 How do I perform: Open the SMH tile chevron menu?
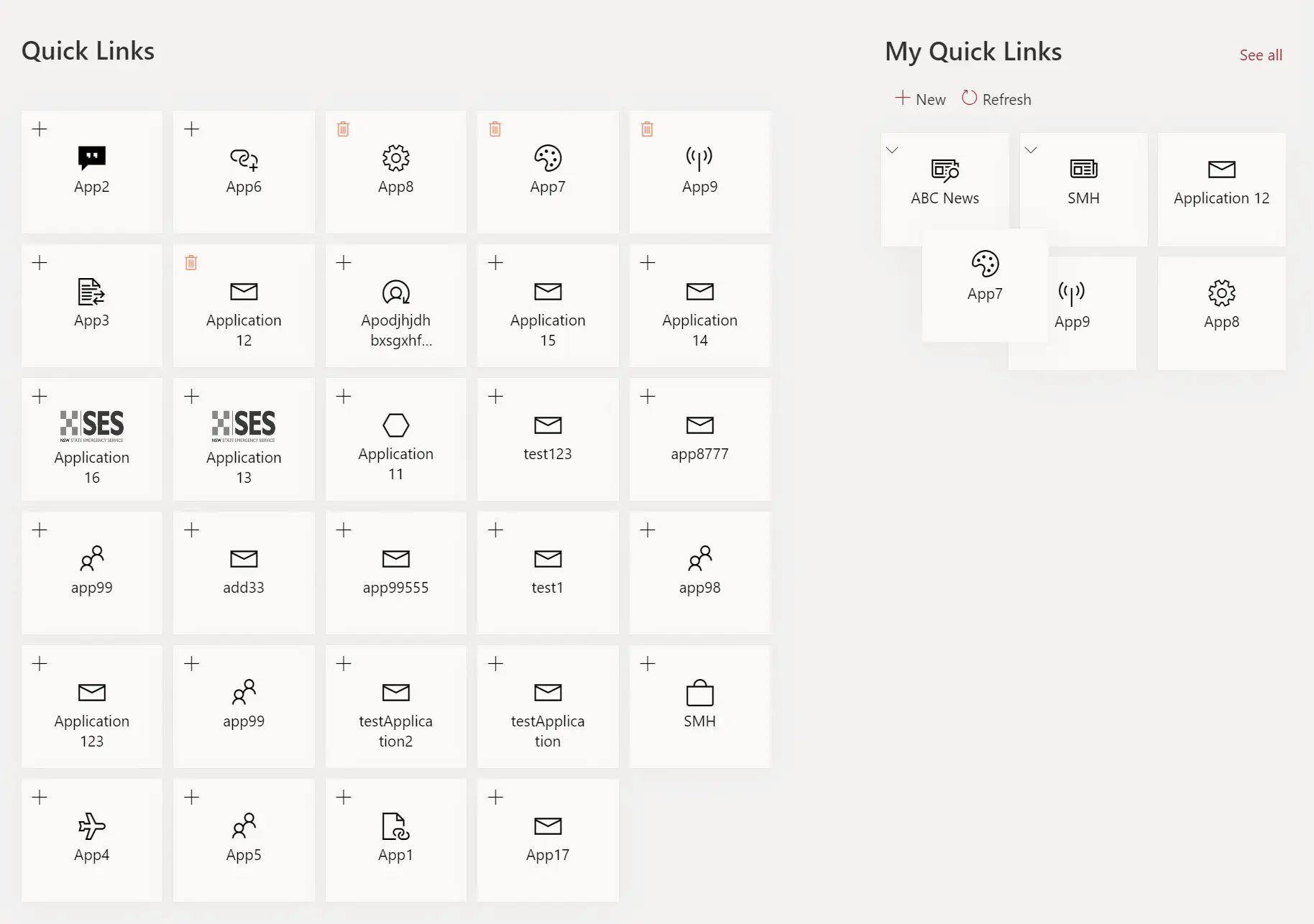[x=1031, y=150]
